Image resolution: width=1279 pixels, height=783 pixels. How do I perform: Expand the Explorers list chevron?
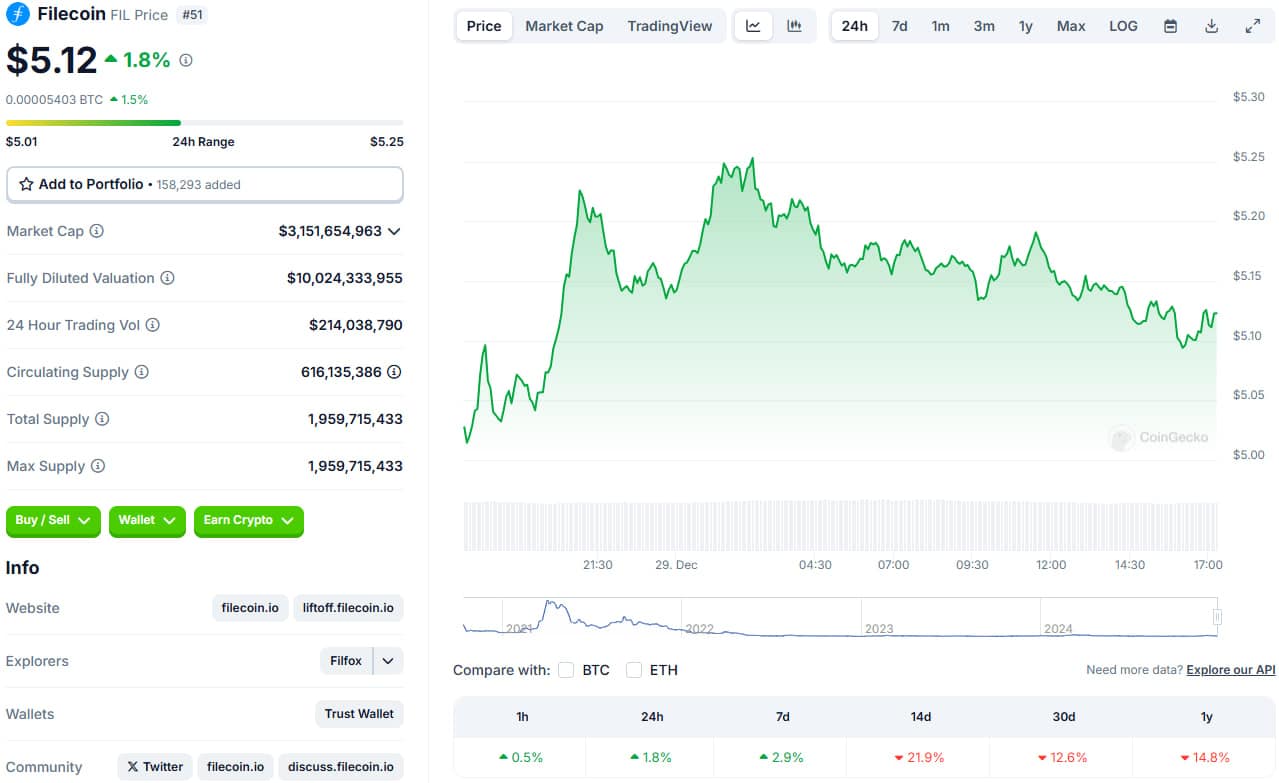388,661
